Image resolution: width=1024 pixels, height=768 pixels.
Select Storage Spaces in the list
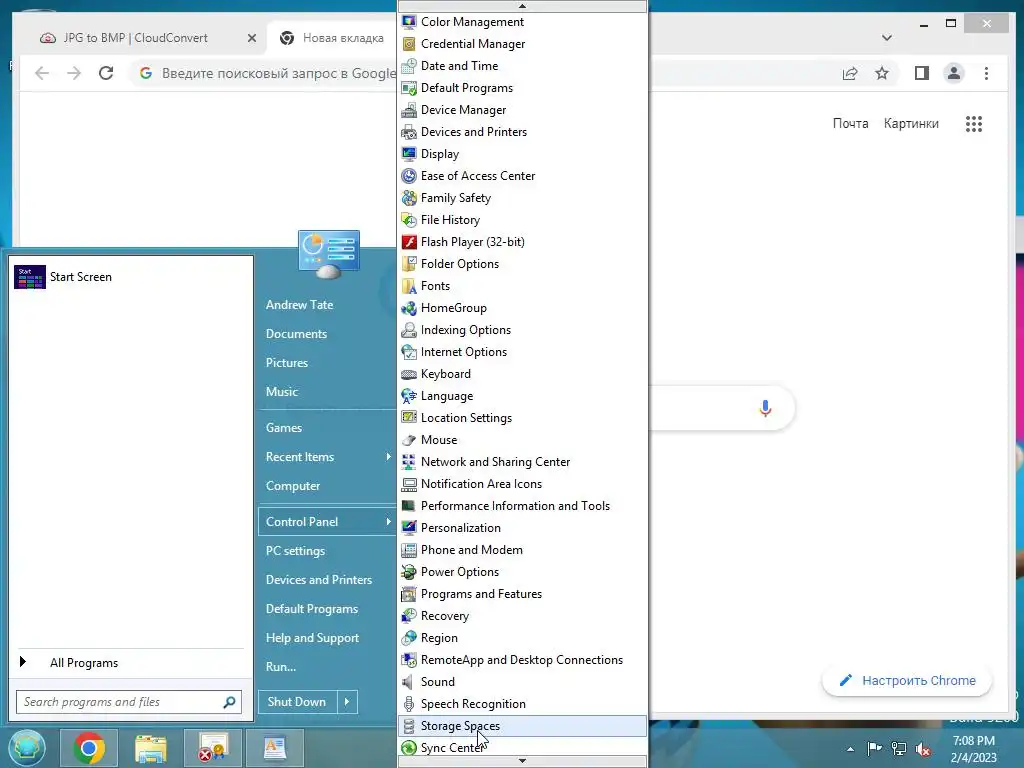(x=522, y=726)
